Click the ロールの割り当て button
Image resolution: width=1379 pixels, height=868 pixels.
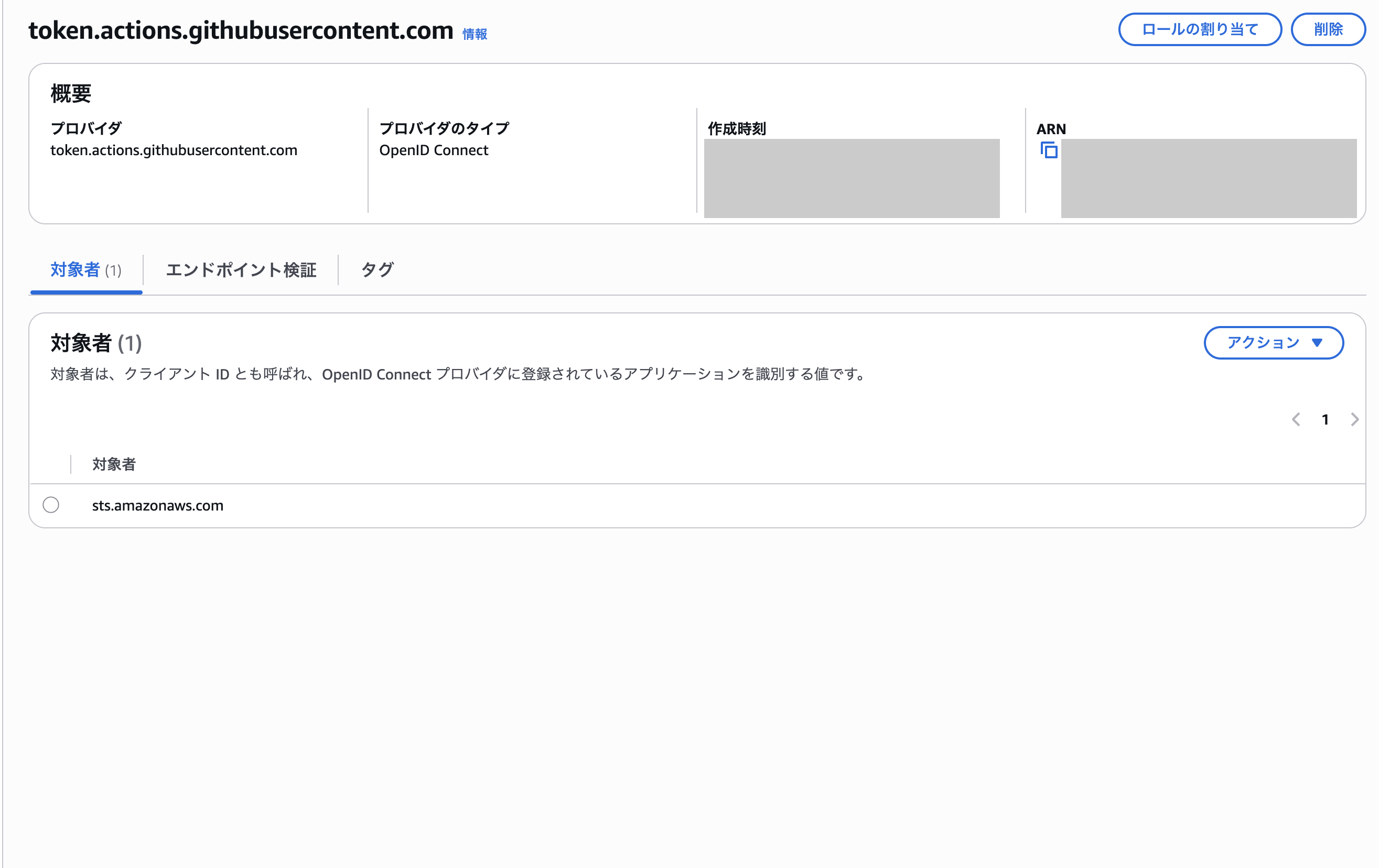[1200, 29]
